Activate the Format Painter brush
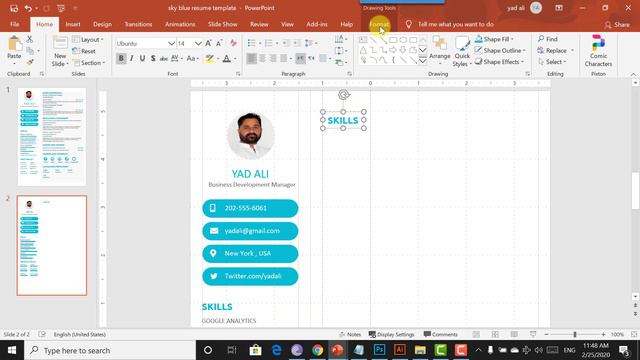Screen dimensions: 640x360 [30, 62]
